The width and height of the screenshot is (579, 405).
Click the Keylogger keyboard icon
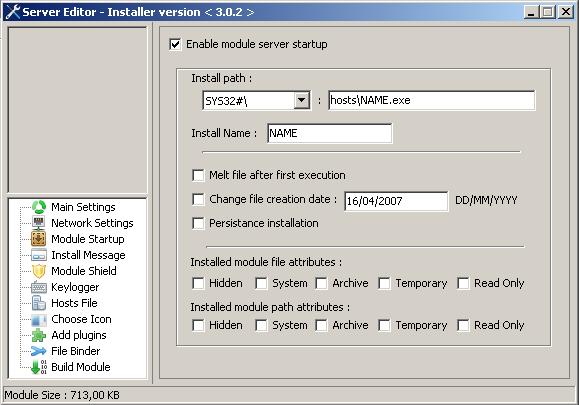click(39, 287)
